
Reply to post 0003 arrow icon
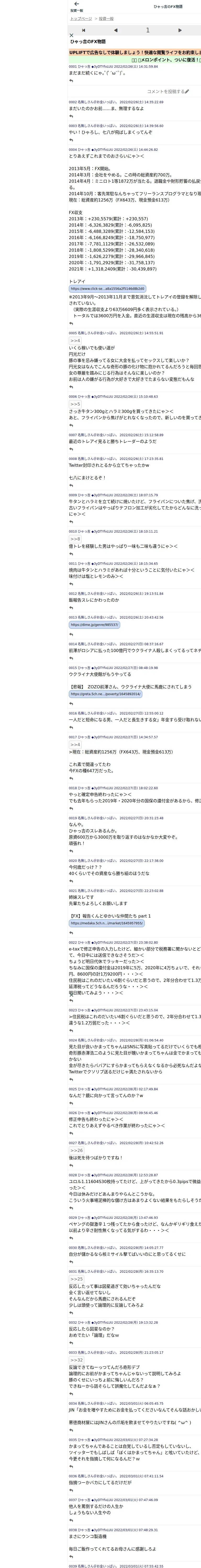pos(71,140)
